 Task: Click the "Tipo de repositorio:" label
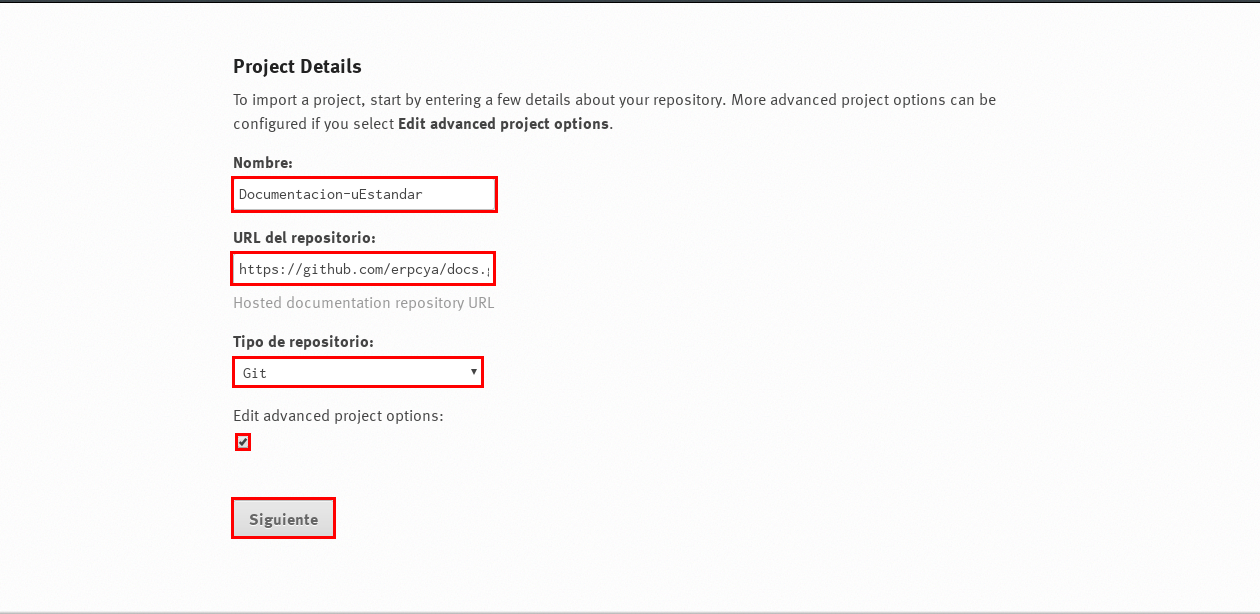point(303,341)
